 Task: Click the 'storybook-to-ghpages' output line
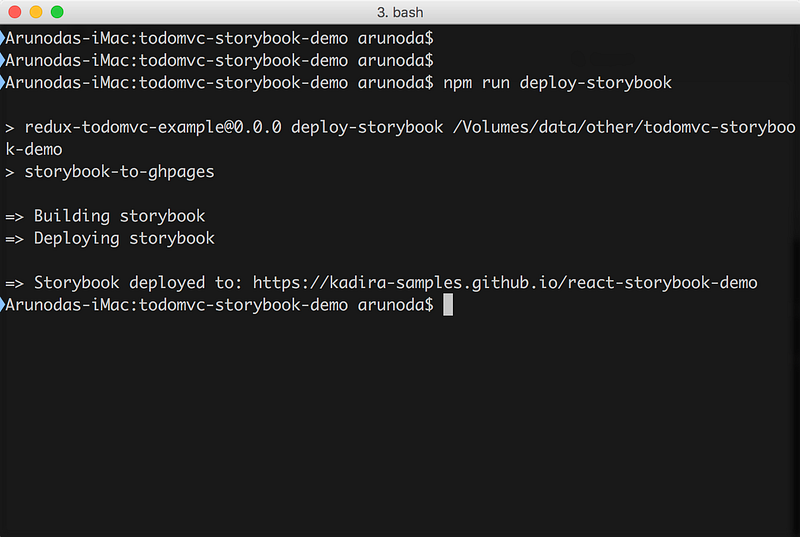(x=119, y=171)
